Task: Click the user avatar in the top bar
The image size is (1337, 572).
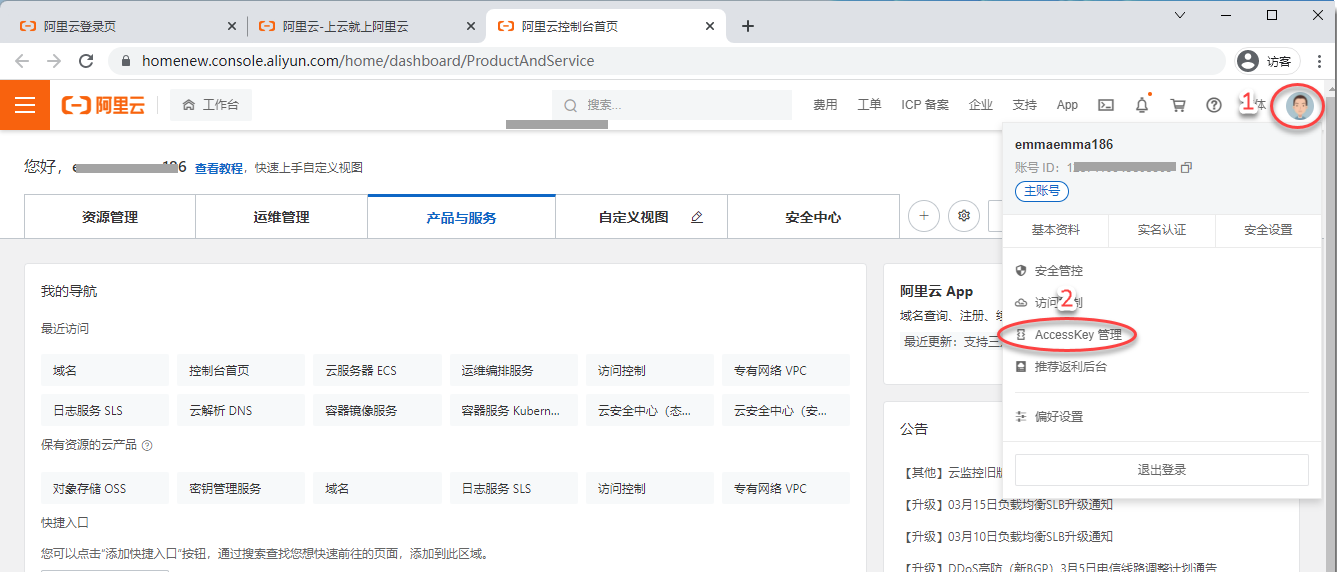Action: pos(1299,105)
